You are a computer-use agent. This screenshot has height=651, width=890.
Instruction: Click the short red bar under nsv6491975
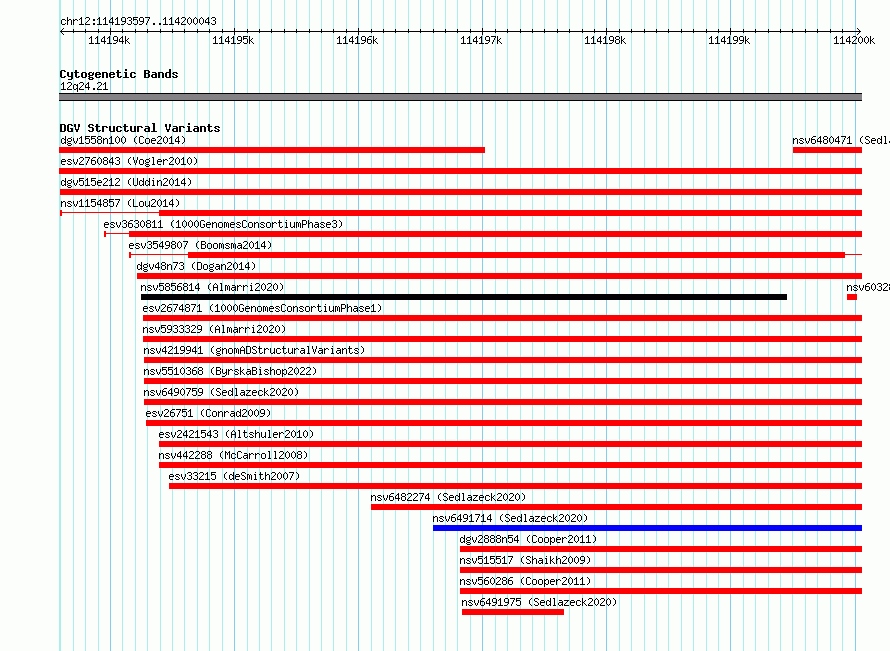point(513,612)
